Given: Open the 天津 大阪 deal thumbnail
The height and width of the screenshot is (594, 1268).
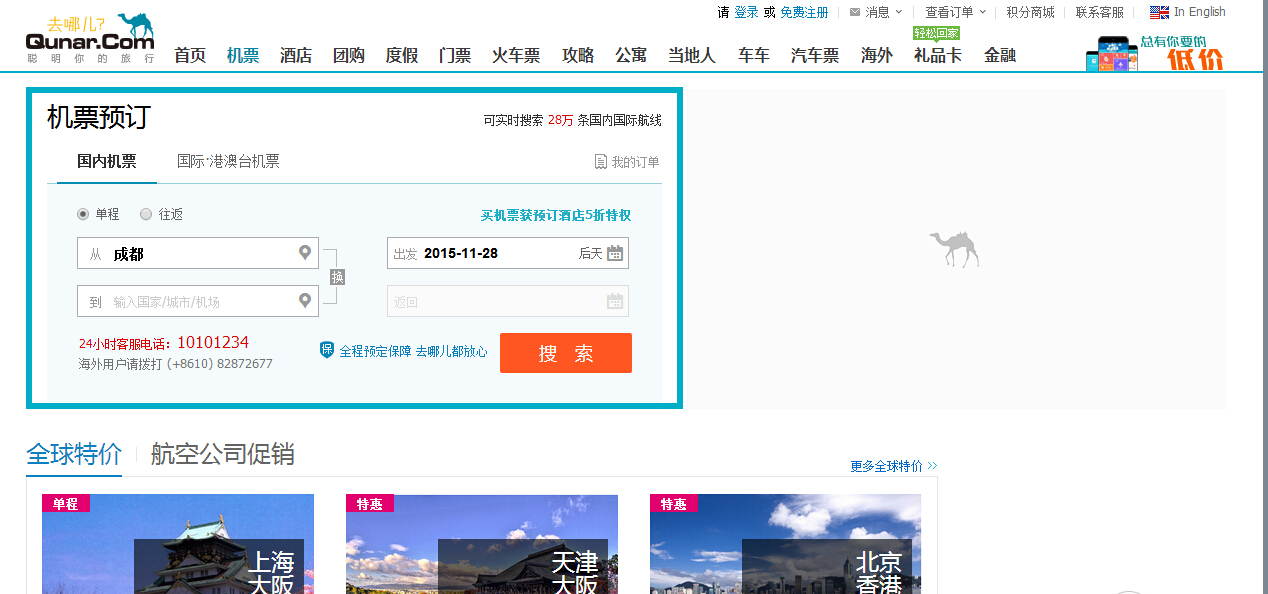Looking at the screenshot, I should click(x=481, y=544).
